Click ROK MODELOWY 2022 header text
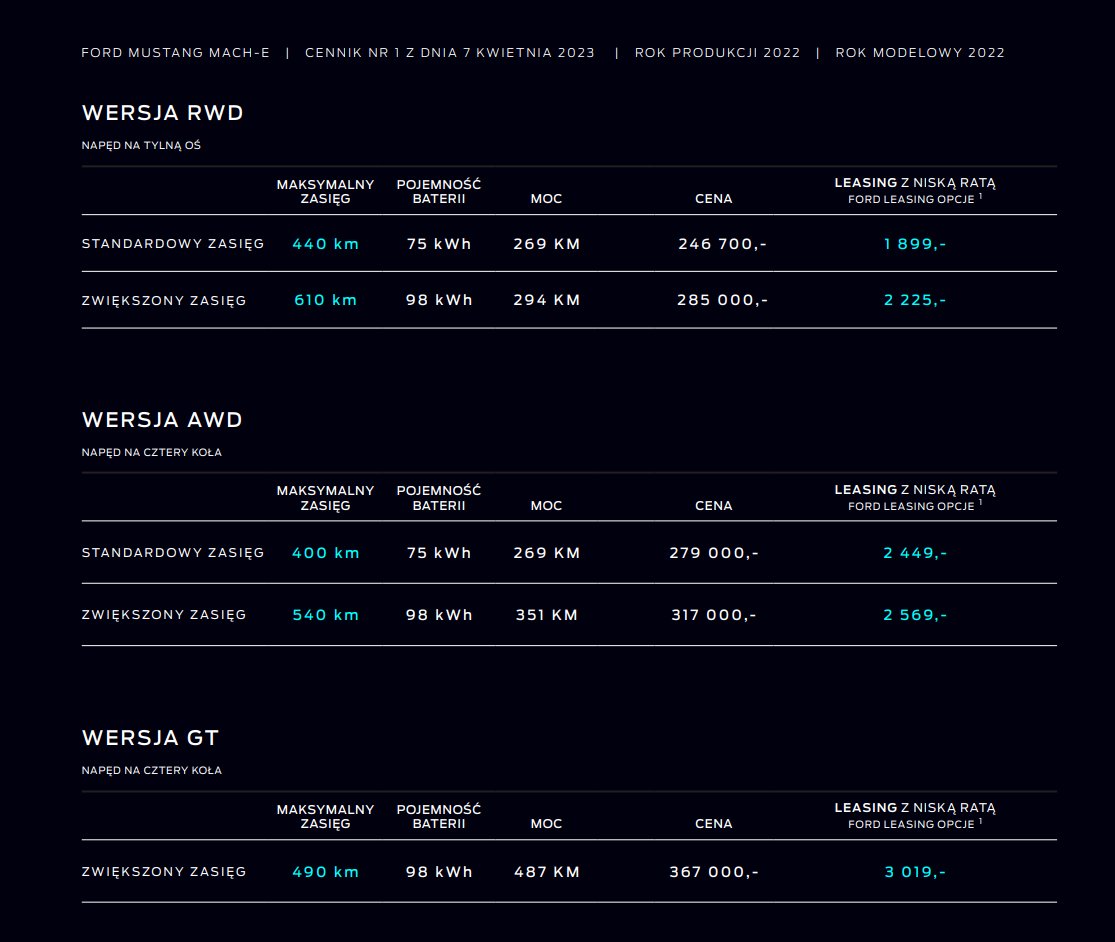1115x942 pixels. pos(920,53)
